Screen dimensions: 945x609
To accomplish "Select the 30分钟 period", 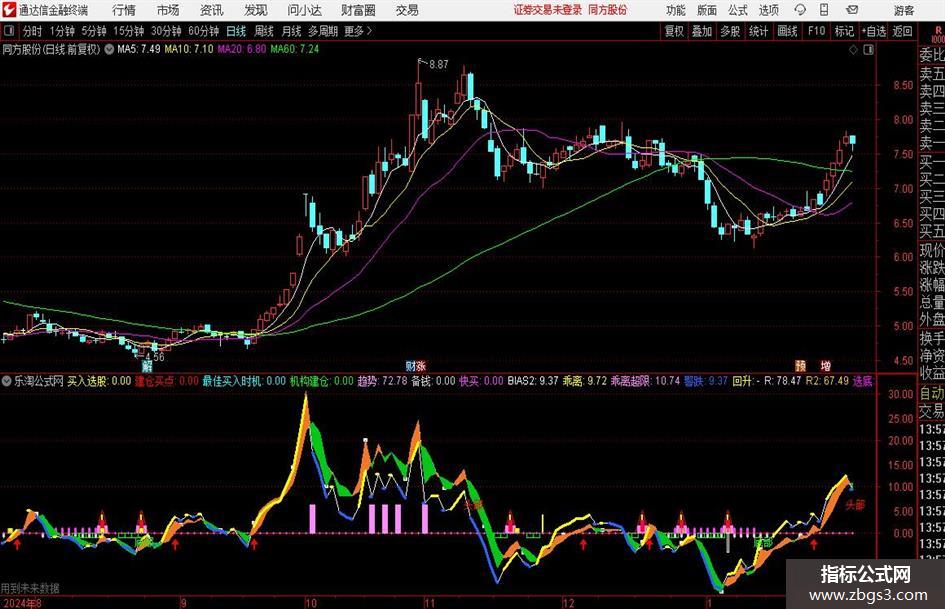I will tap(166, 31).
